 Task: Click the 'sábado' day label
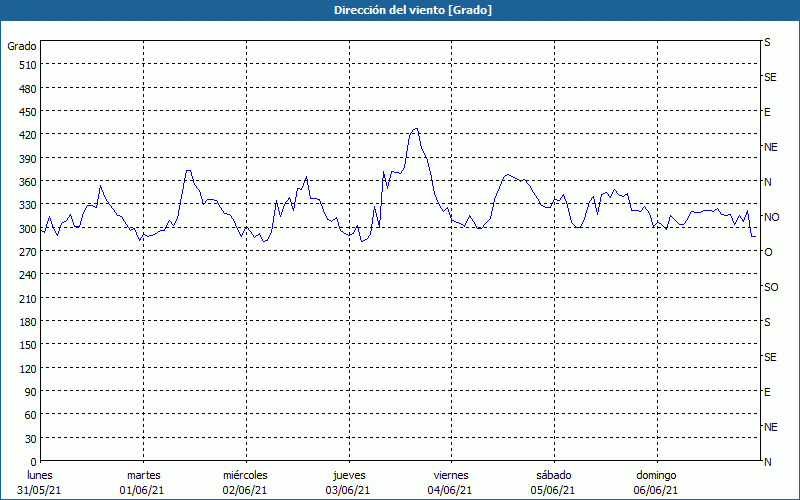(554, 475)
